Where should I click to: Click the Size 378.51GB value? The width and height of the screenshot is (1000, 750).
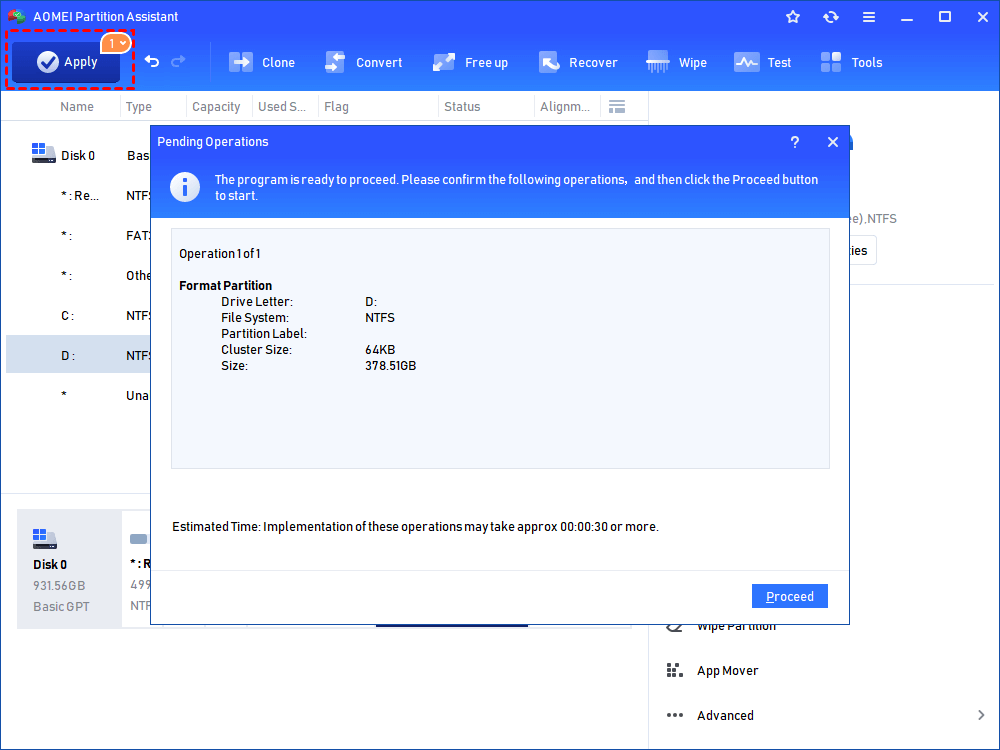point(390,365)
